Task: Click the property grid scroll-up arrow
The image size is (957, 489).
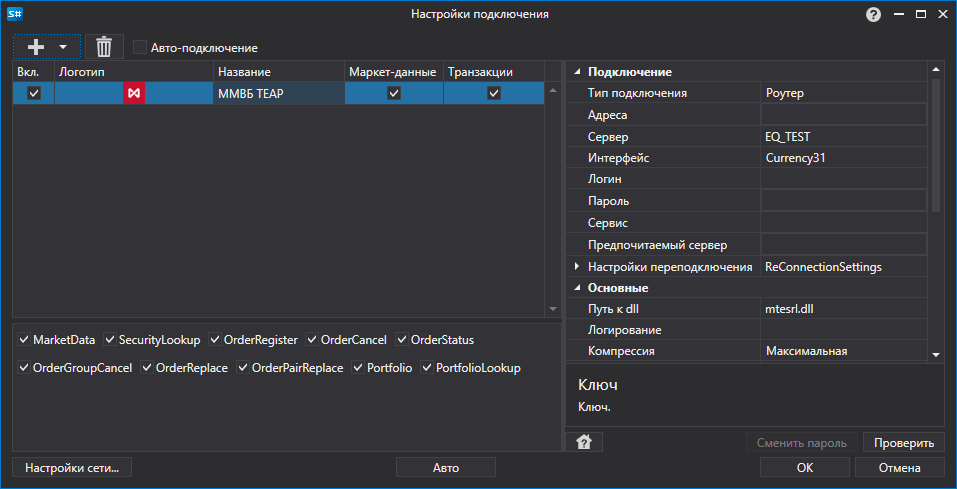Action: point(936,70)
